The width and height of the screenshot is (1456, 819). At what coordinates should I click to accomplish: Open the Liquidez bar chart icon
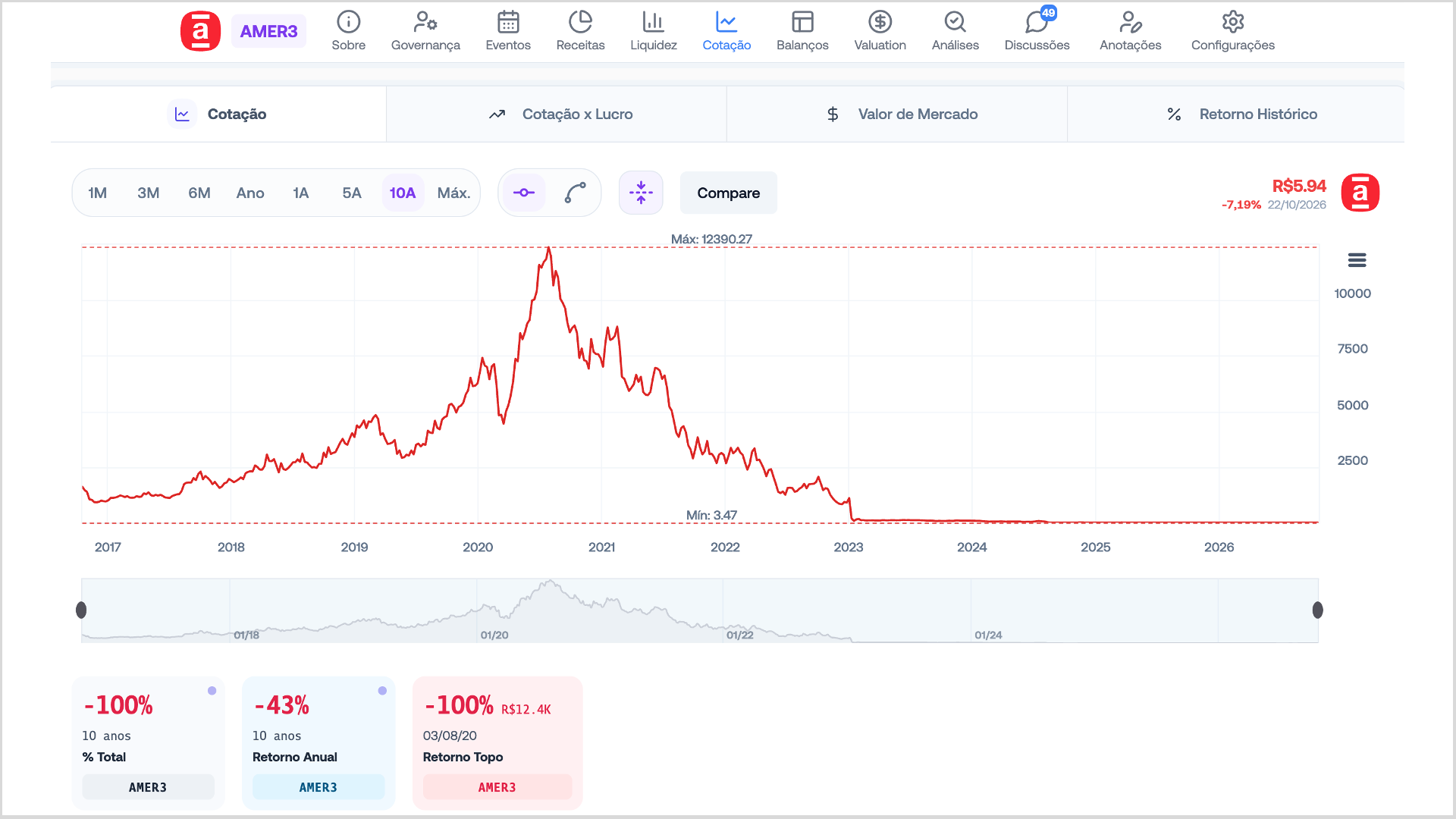tap(653, 22)
